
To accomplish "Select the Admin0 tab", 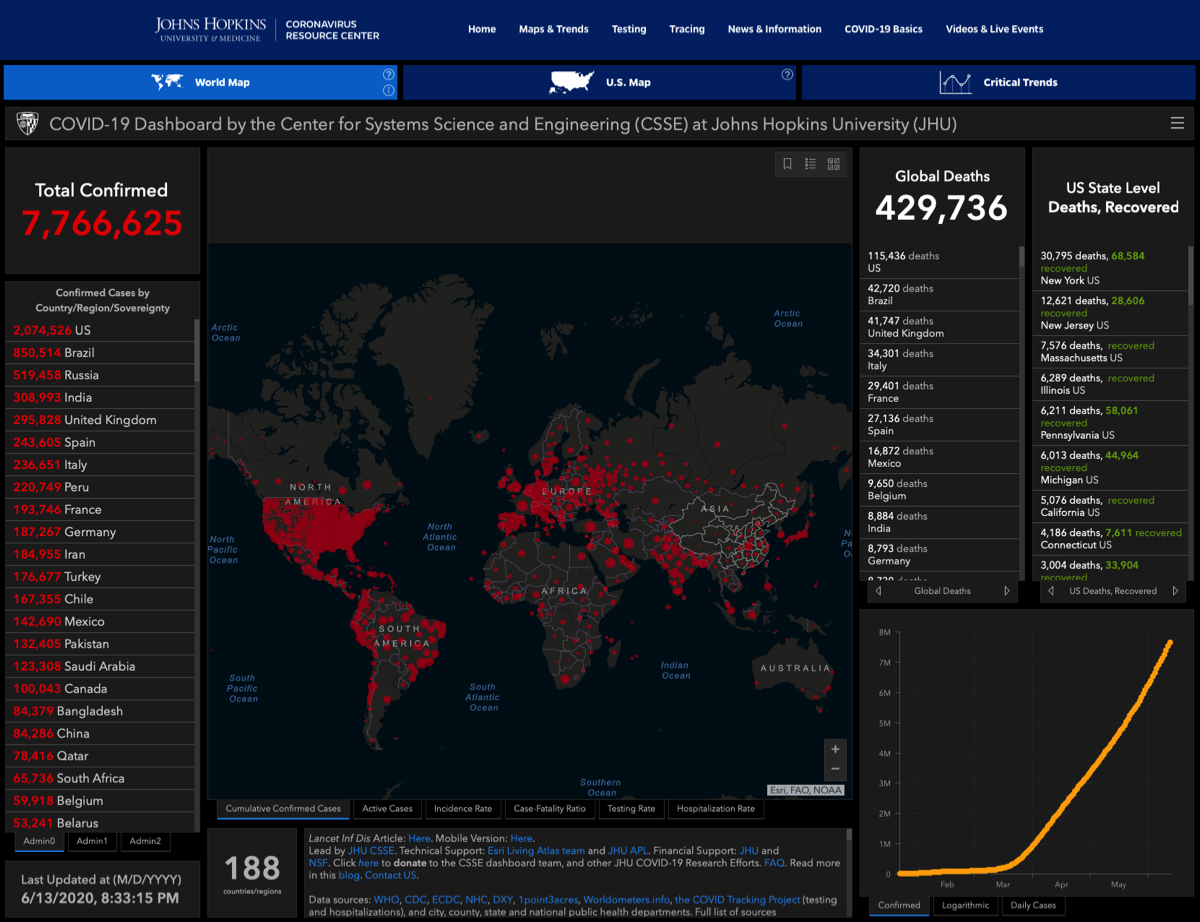I will (40, 841).
